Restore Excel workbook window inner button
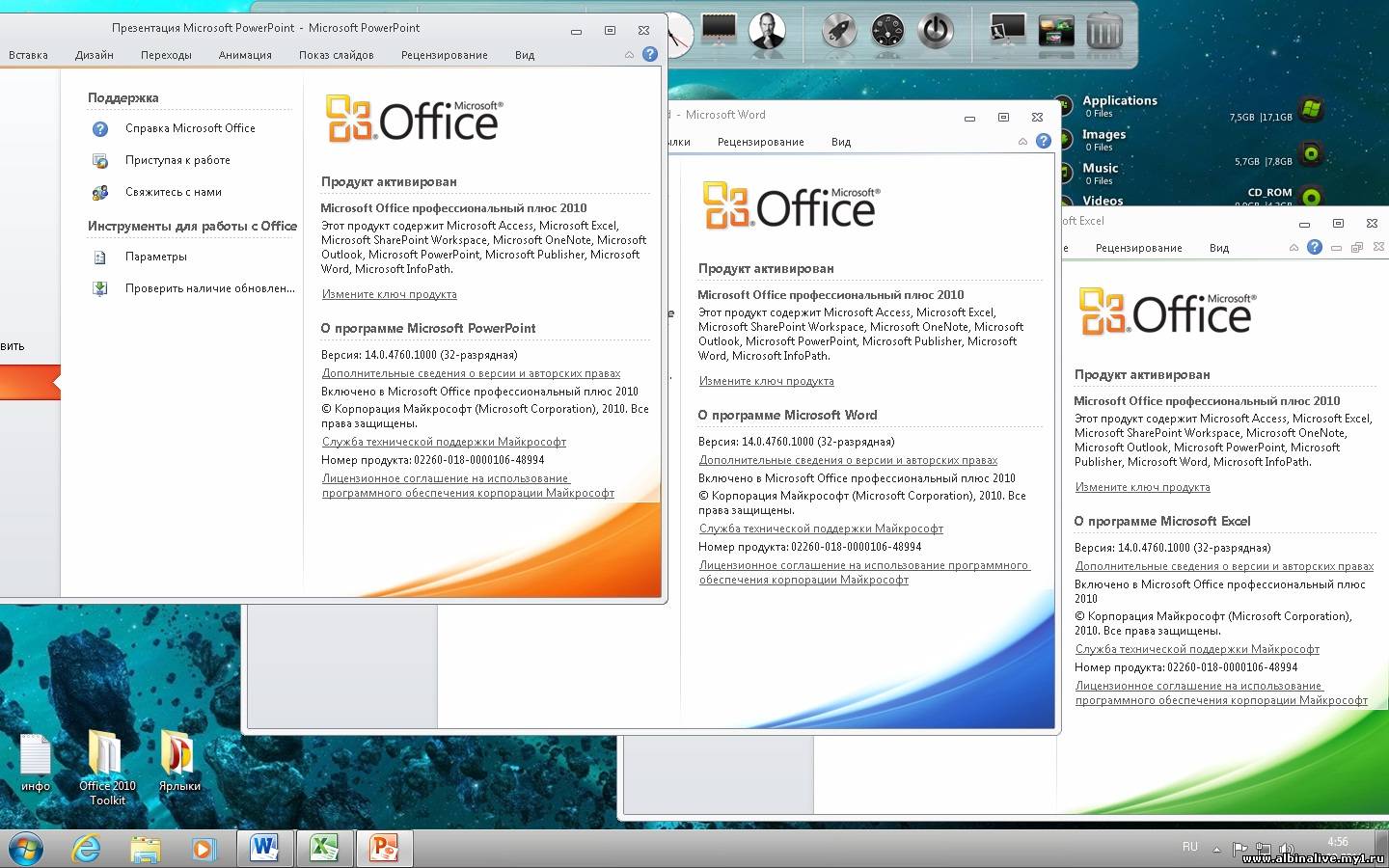 click(1356, 248)
